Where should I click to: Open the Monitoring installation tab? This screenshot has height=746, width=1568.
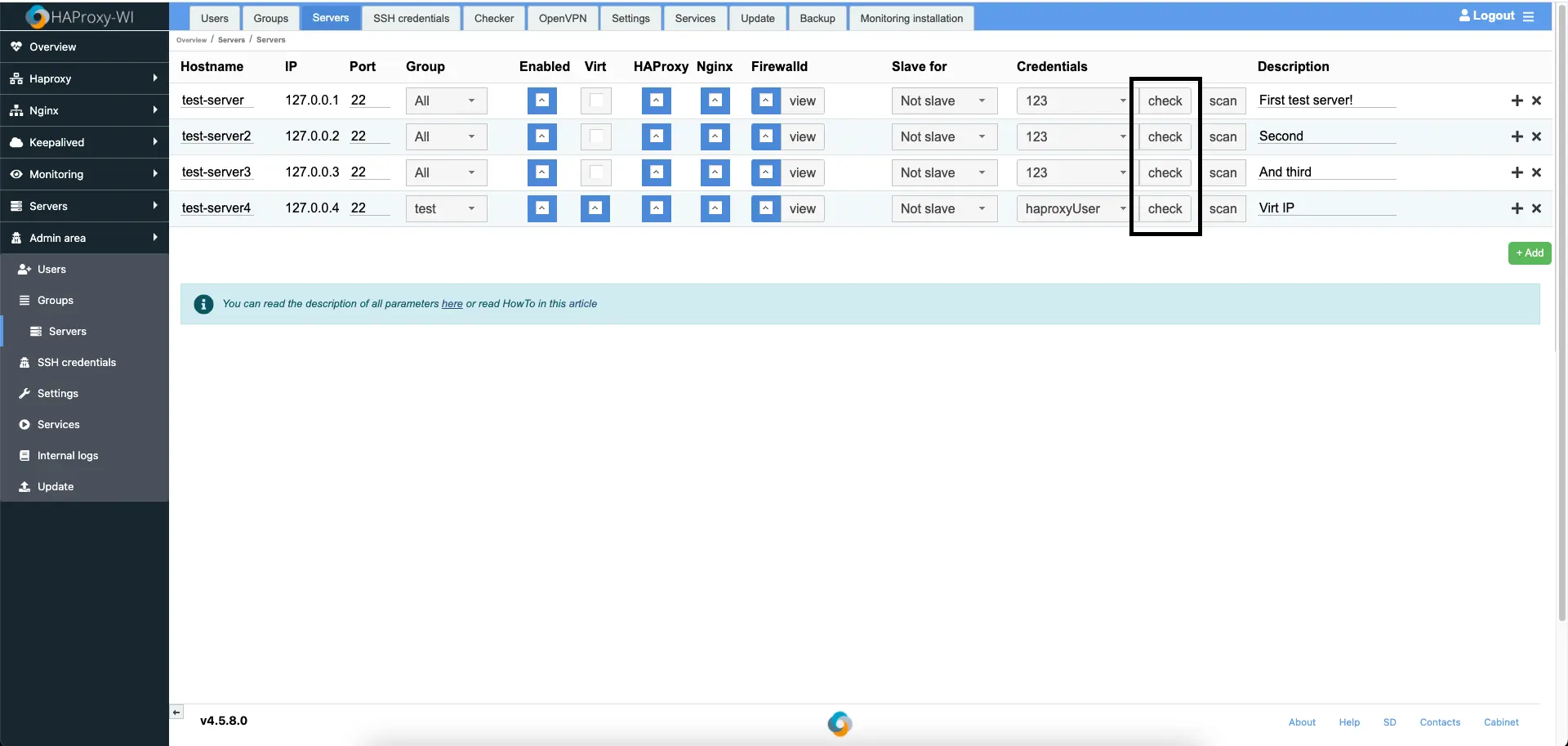(911, 18)
